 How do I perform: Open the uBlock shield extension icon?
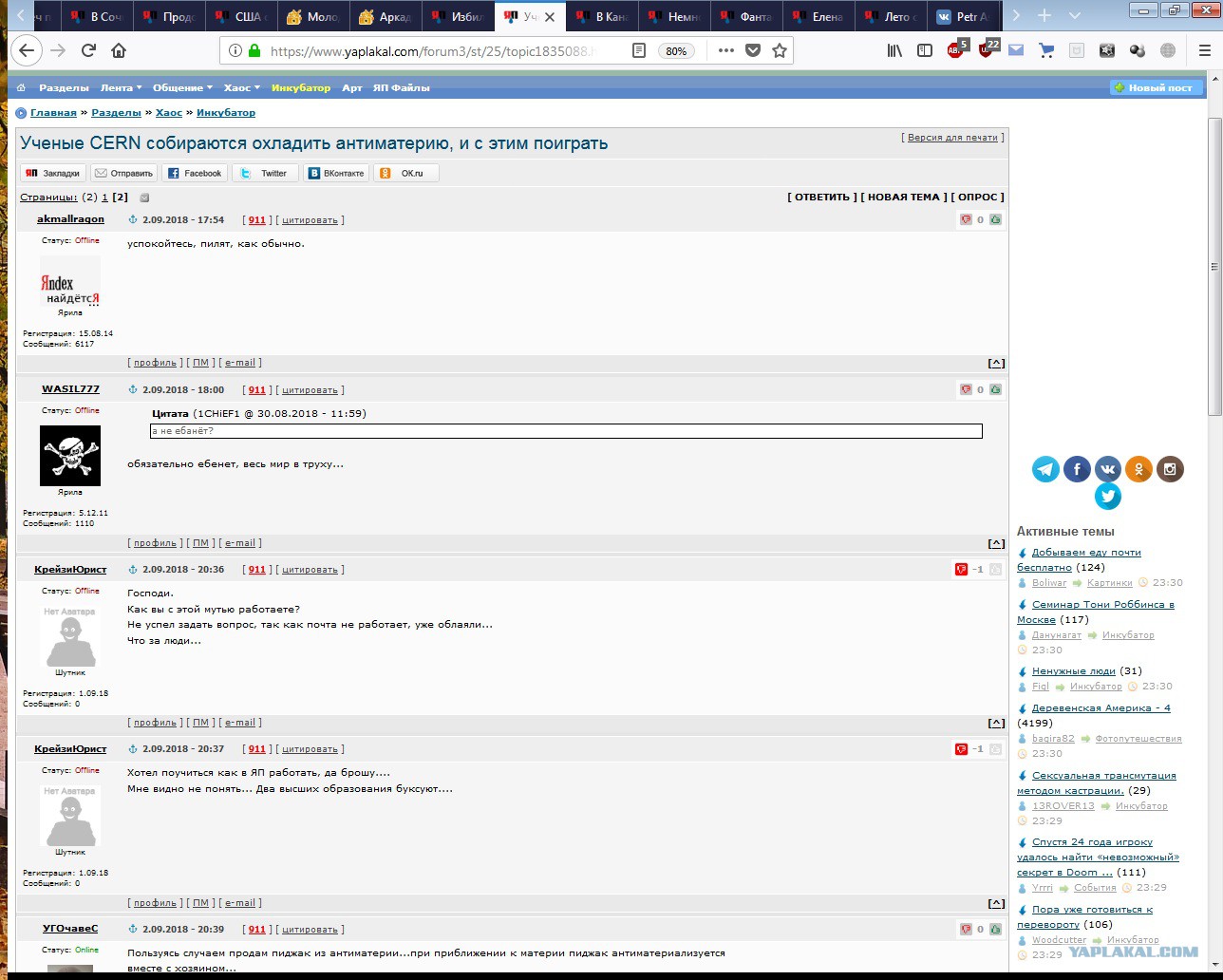(x=987, y=50)
